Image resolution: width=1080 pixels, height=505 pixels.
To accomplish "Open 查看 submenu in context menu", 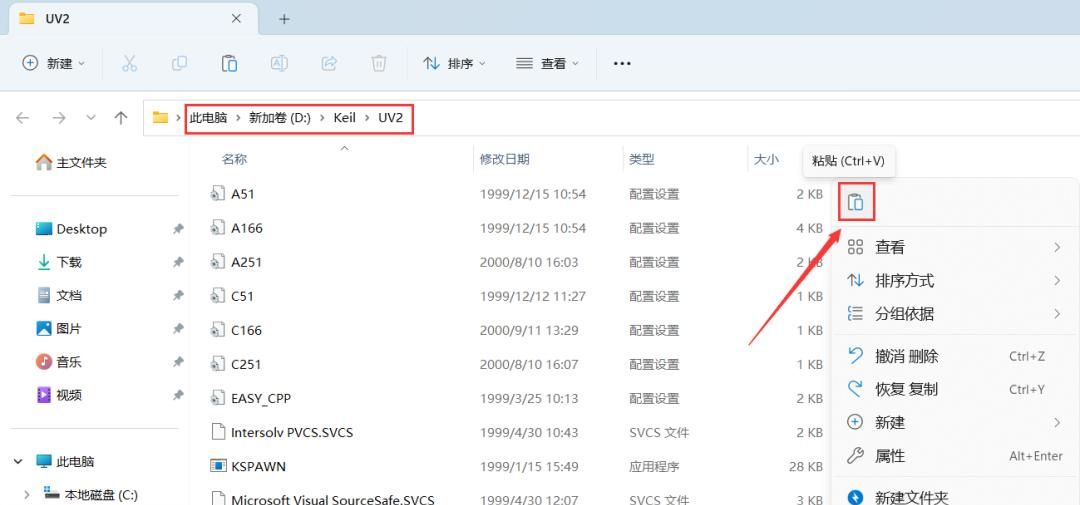I will pos(955,247).
